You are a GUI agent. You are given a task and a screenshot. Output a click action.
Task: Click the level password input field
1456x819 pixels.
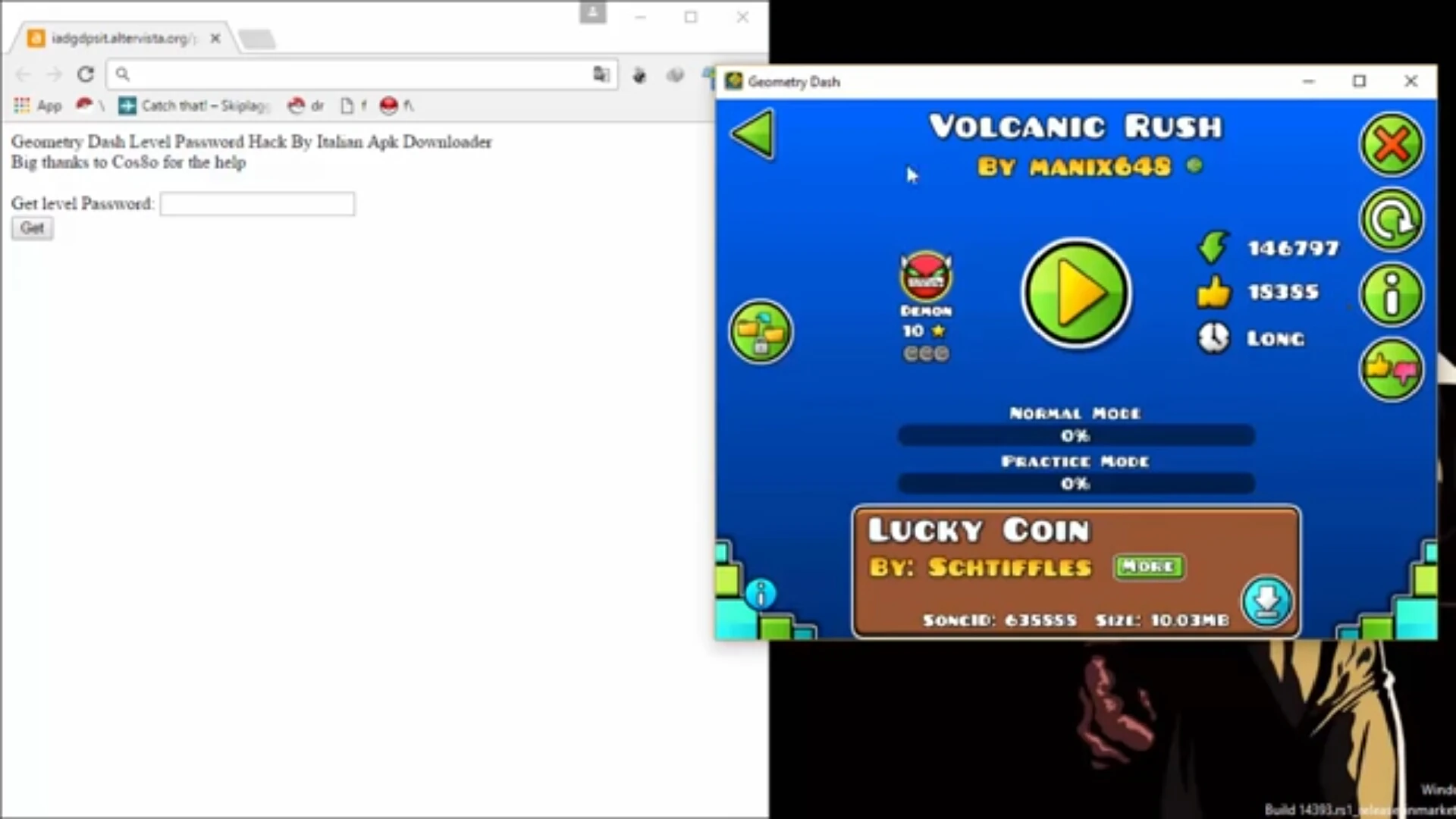(x=257, y=204)
